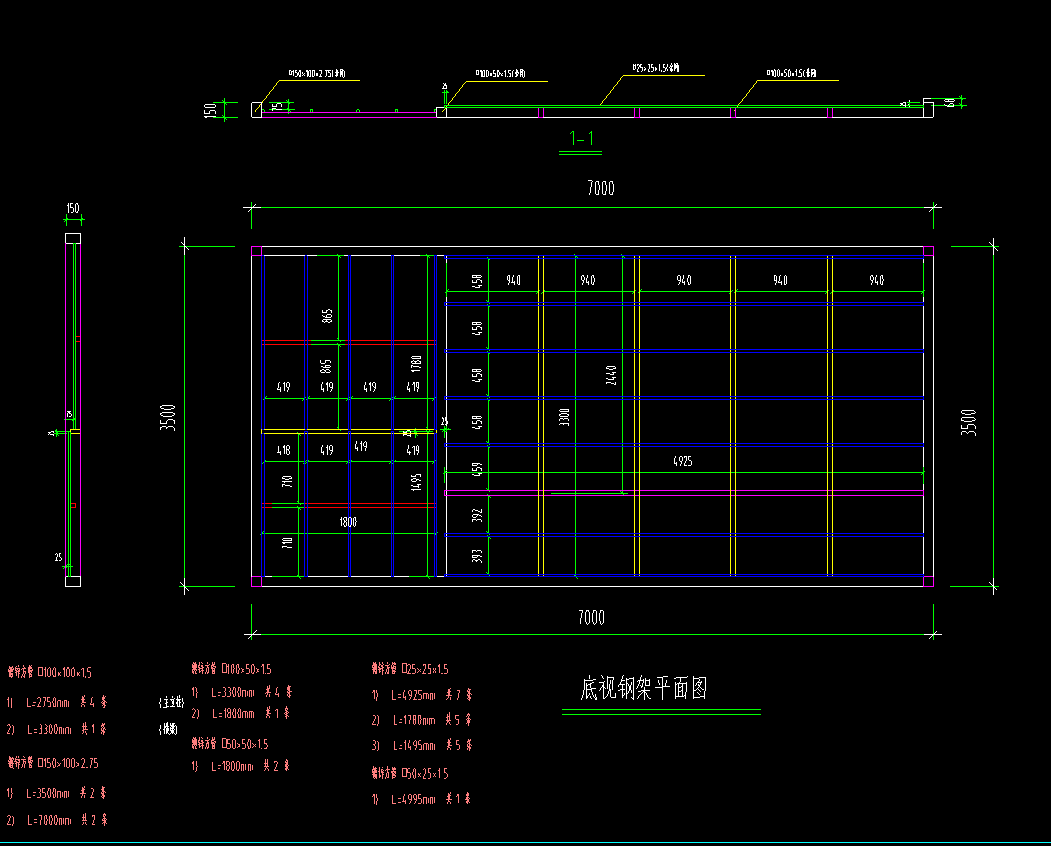Select the □25×25×1.5 leader label in section
Viewport: 1051px width, 846px height.
pyautogui.click(x=655, y=69)
